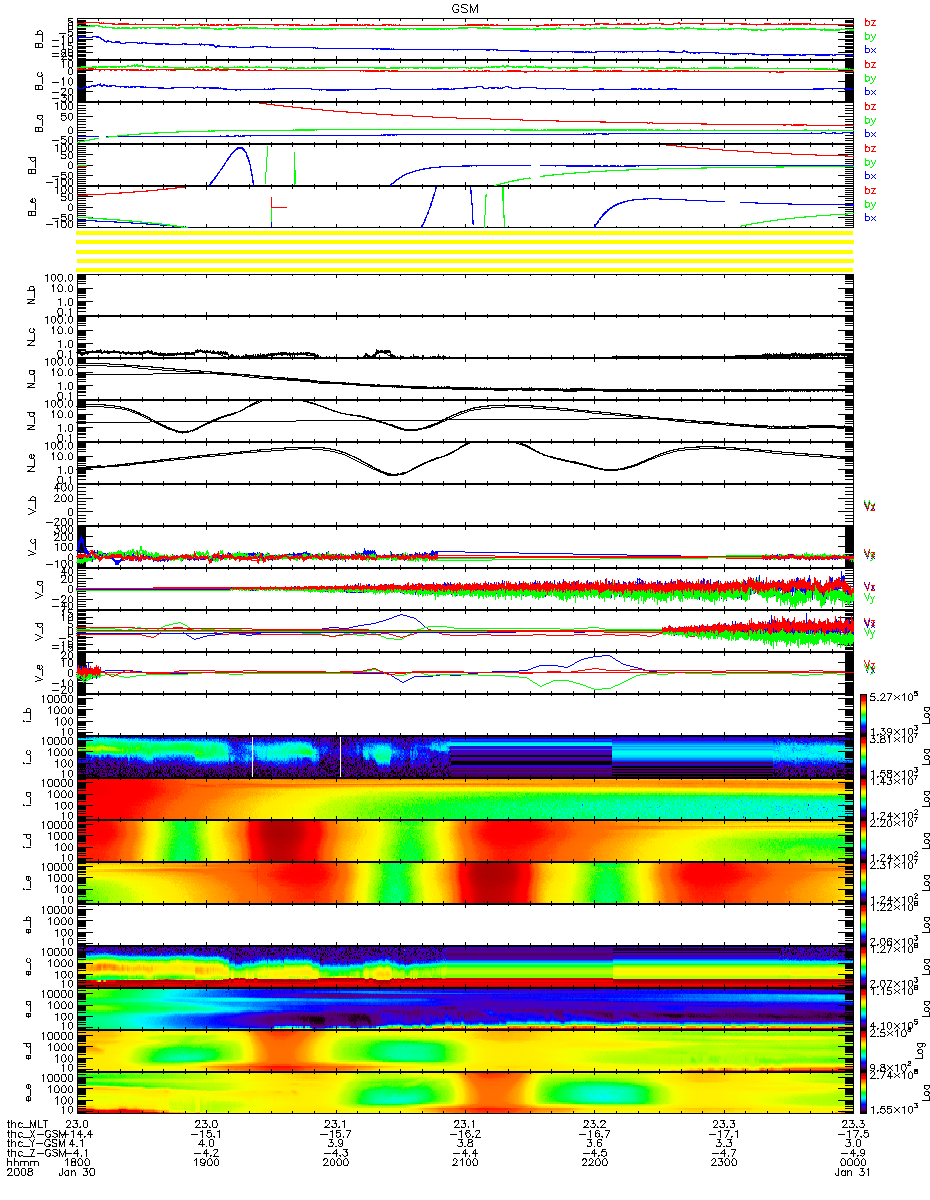Click the e_a electron spectrogram panel

[x=465, y=1008]
